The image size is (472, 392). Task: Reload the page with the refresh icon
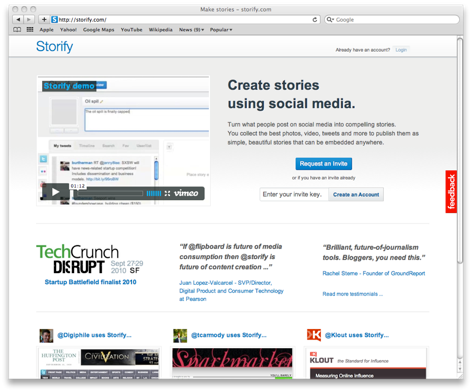coord(314,20)
